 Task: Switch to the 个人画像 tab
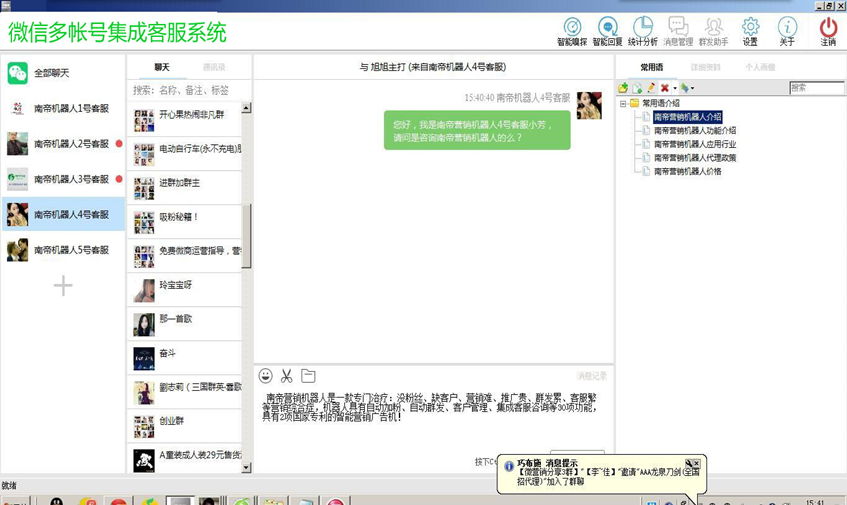(760, 67)
